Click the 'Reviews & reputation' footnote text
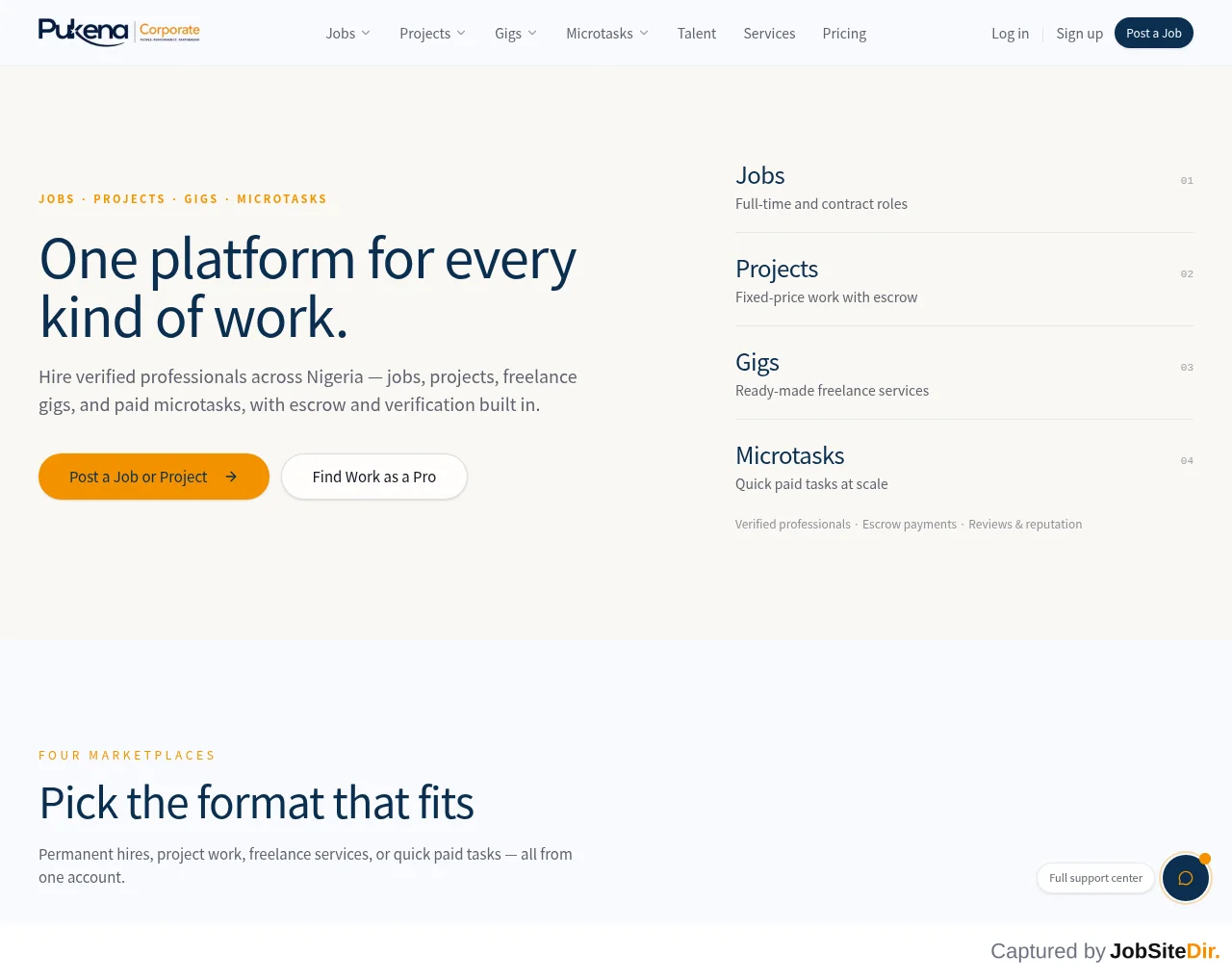The image size is (1232, 980). point(1025,525)
